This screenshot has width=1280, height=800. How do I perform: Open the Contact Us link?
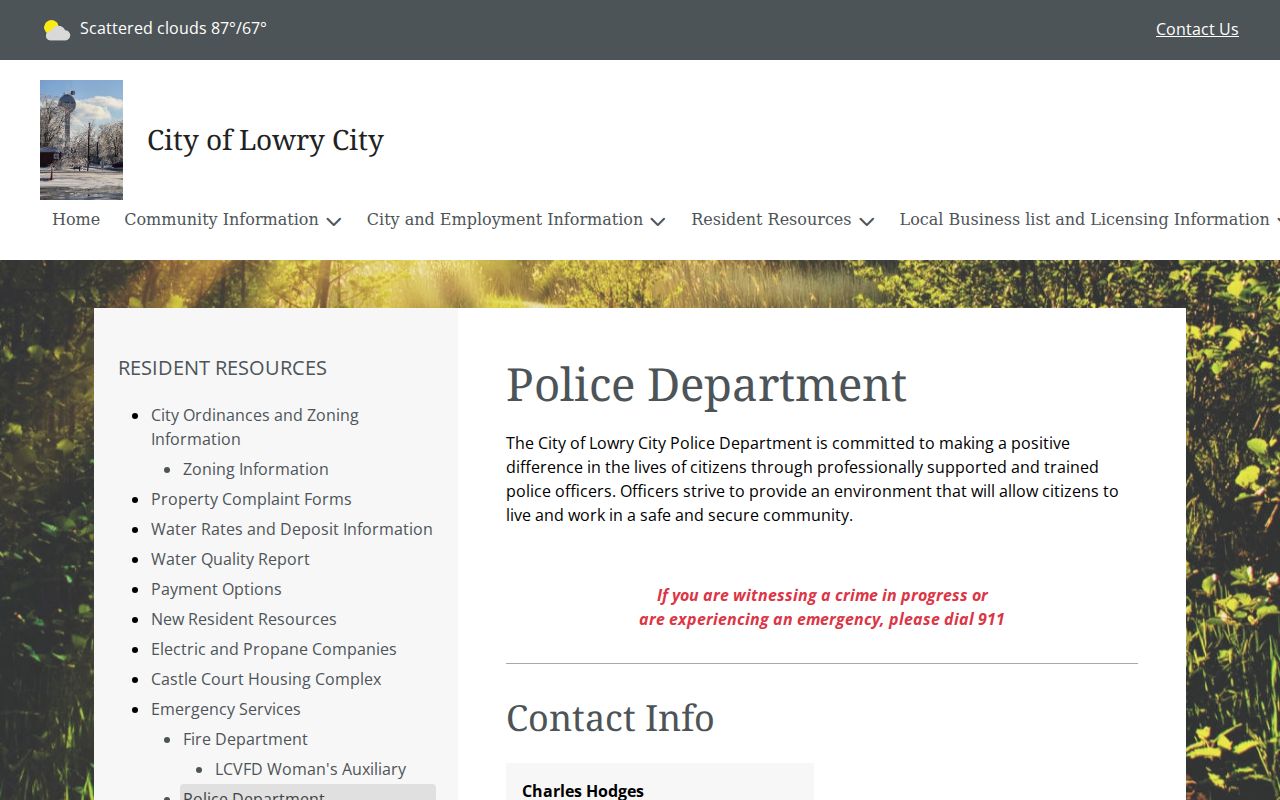[1197, 29]
